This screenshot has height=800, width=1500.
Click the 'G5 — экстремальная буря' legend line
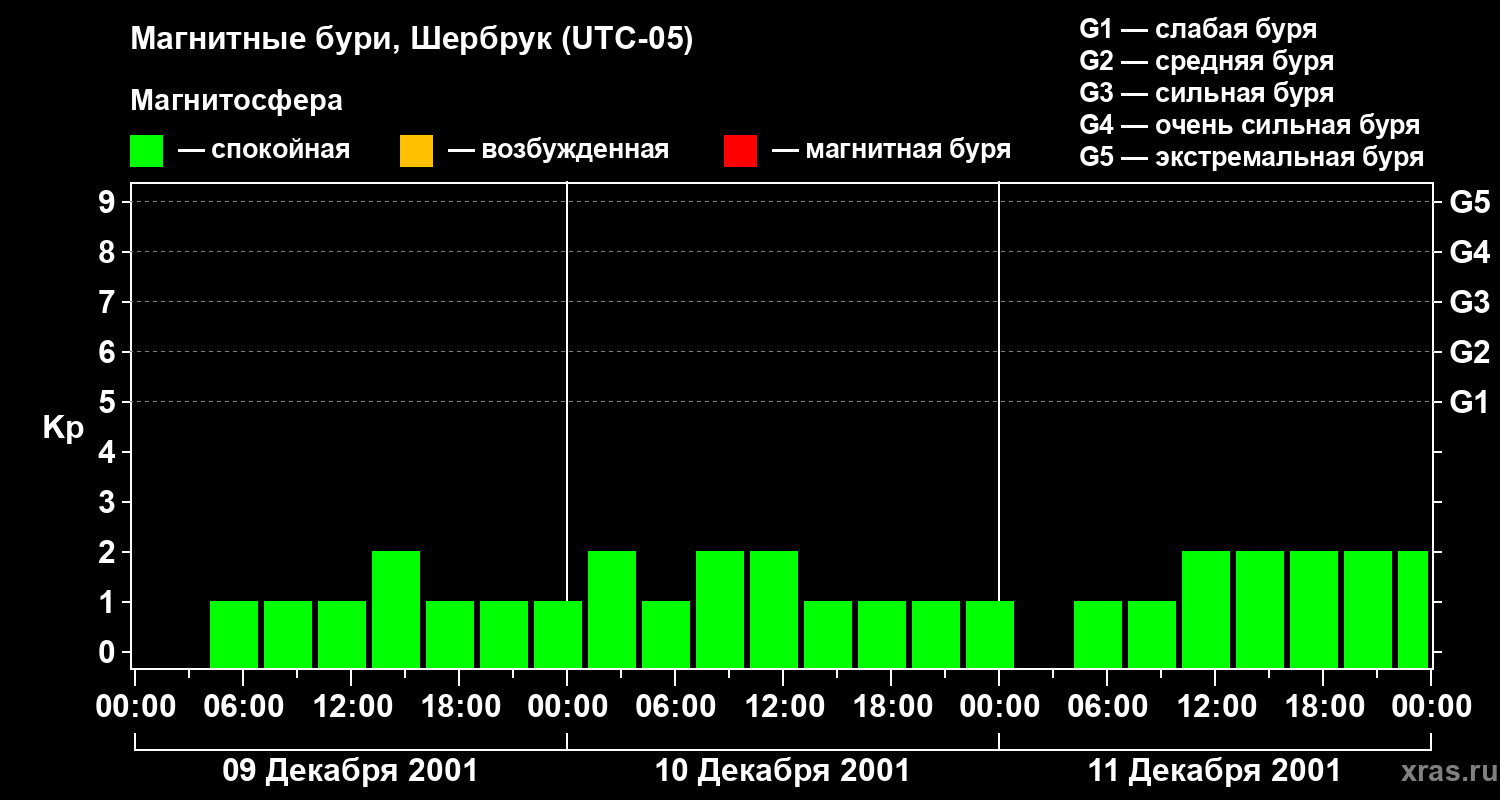(x=1252, y=157)
